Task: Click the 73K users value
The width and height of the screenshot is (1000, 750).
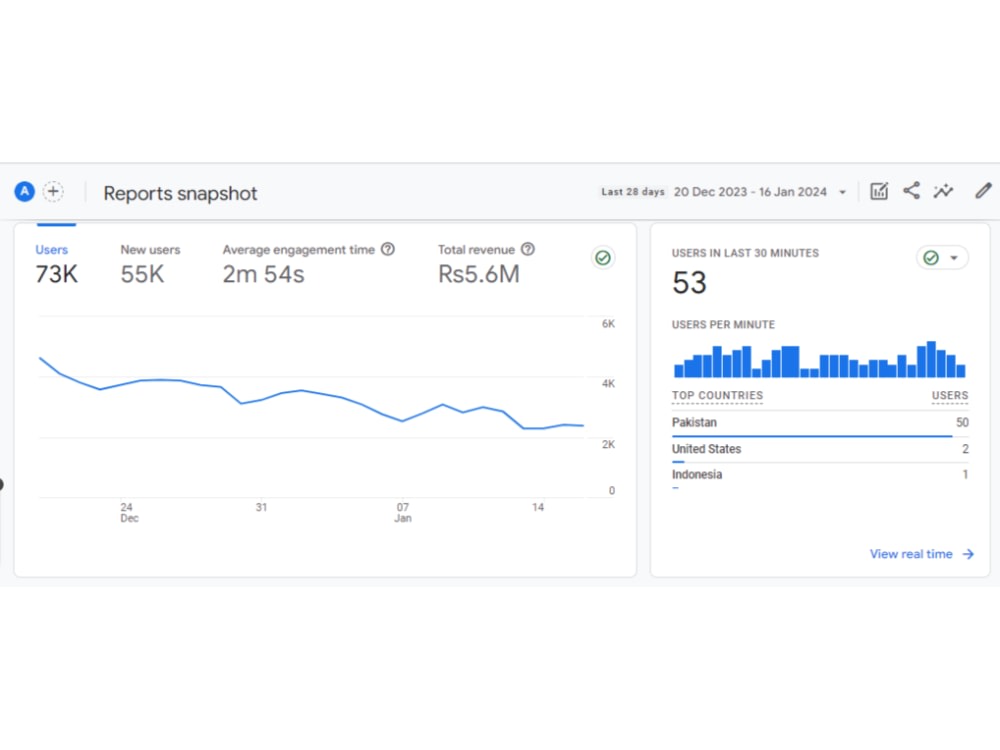Action: click(56, 274)
